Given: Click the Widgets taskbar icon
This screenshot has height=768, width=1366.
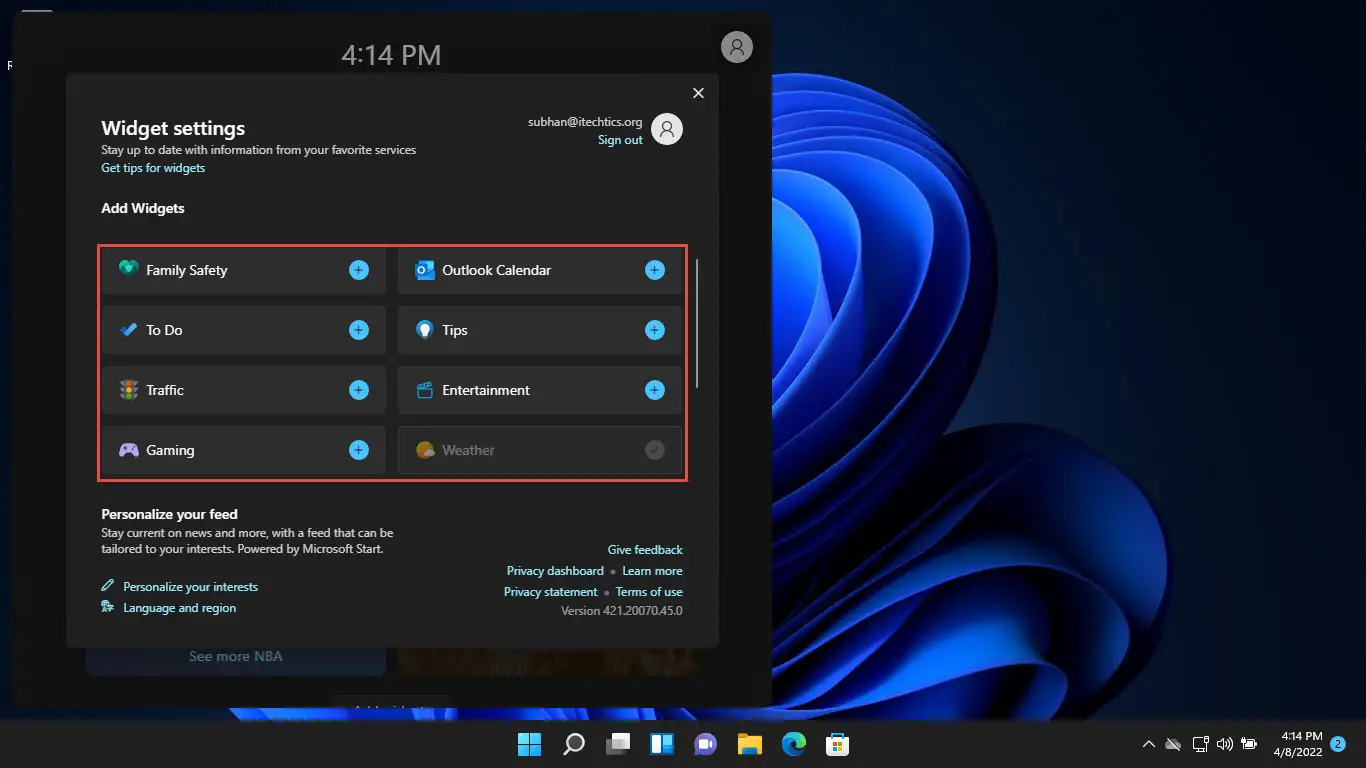Looking at the screenshot, I should (662, 744).
